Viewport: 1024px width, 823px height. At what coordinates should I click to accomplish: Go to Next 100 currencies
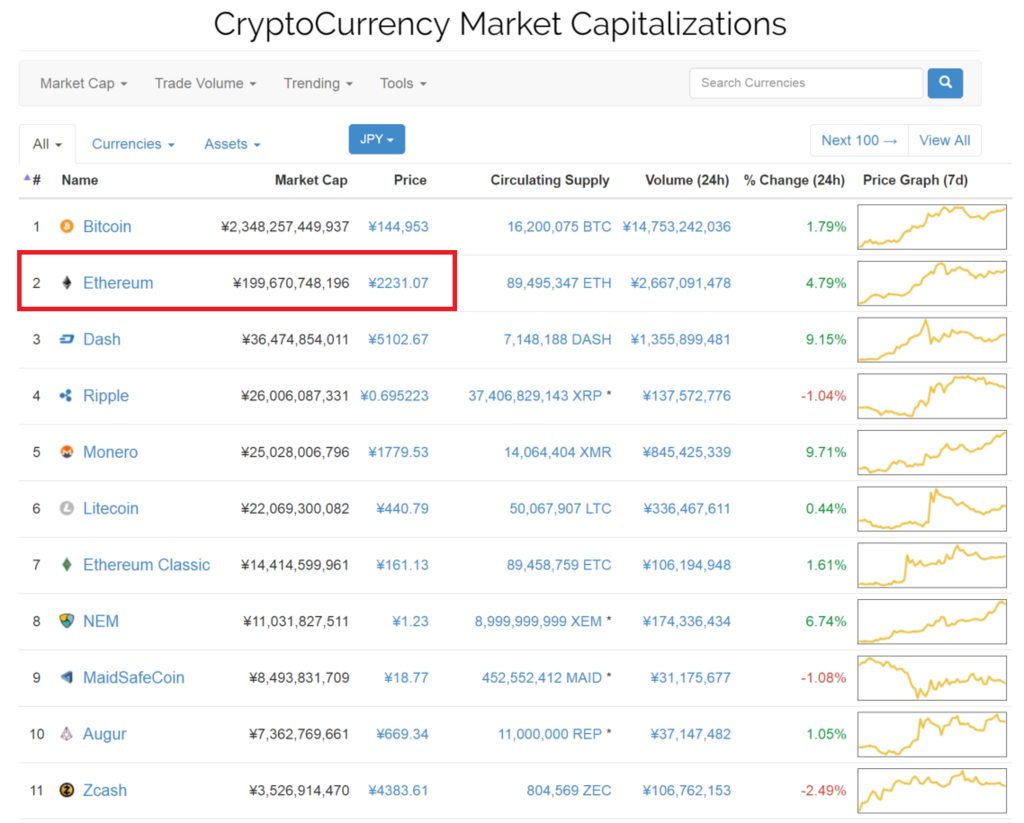pos(859,140)
